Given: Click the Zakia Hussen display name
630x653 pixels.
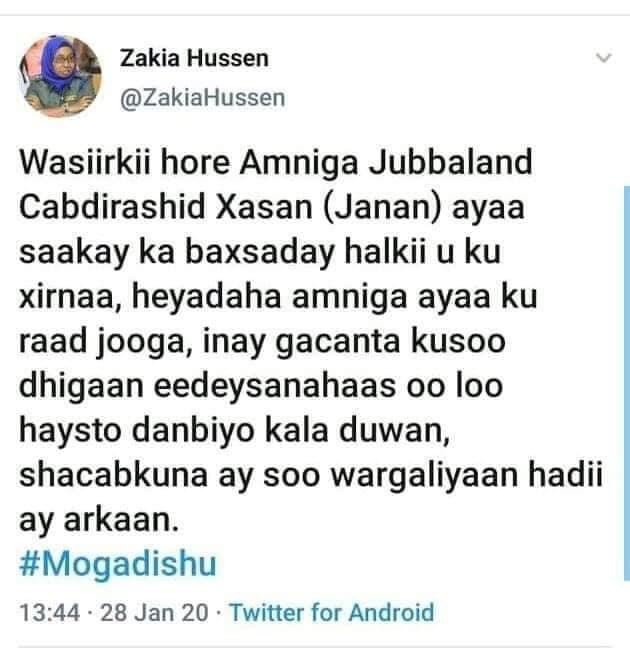Looking at the screenshot, I should [194, 58].
